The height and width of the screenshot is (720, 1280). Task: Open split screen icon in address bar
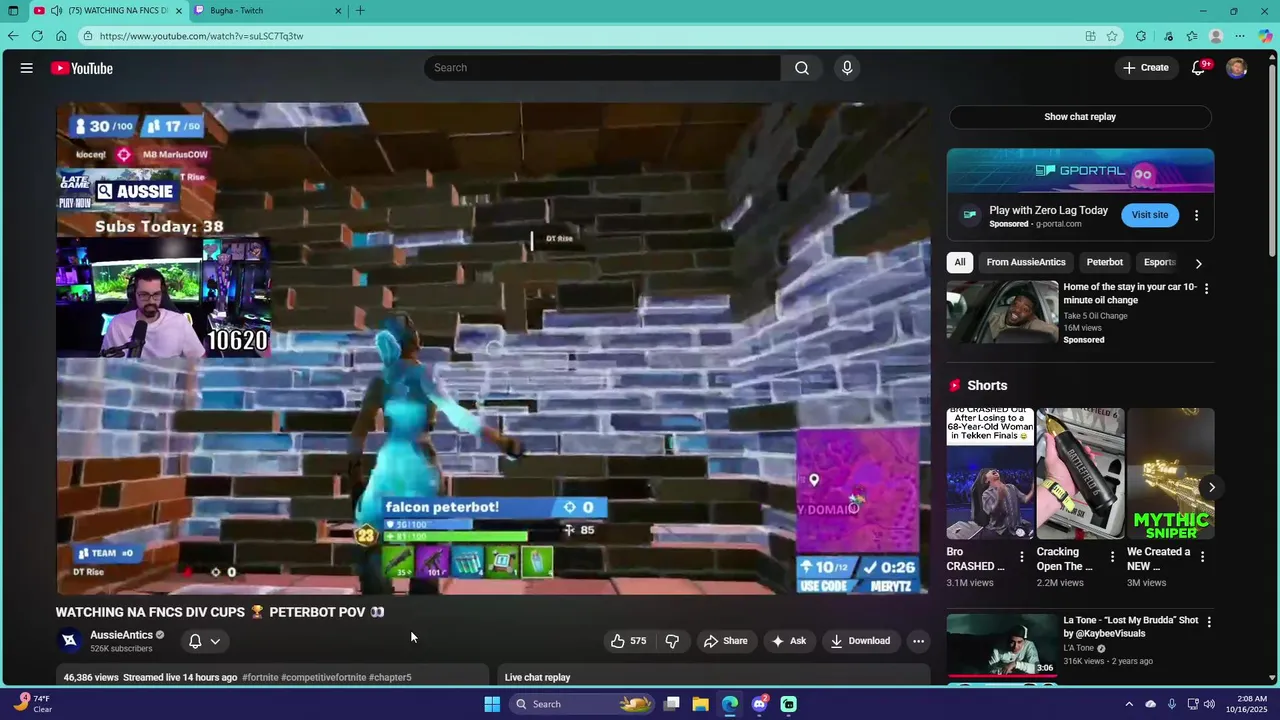[x=1090, y=36]
